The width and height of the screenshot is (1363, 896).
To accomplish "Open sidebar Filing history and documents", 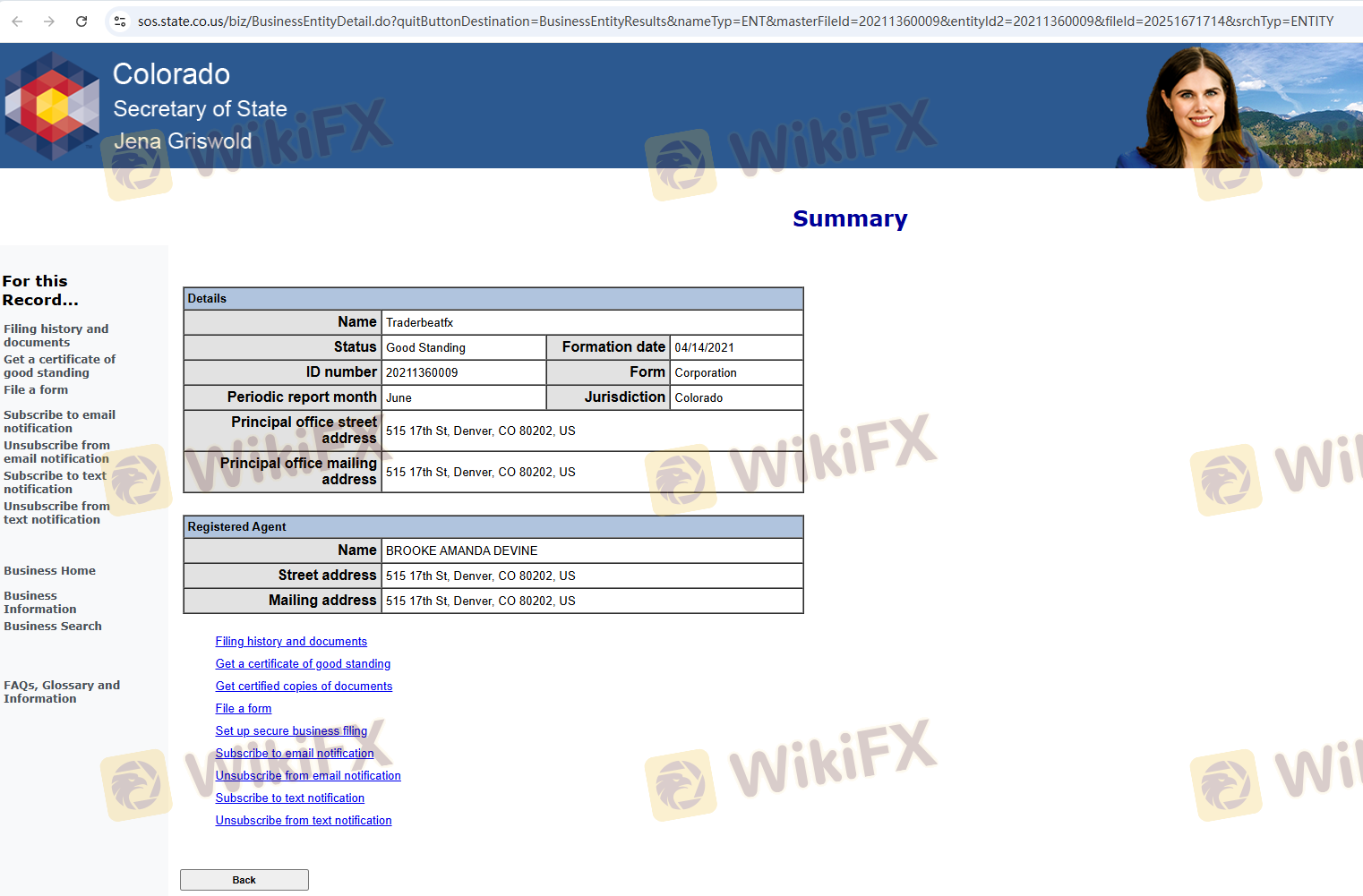I will coord(56,336).
